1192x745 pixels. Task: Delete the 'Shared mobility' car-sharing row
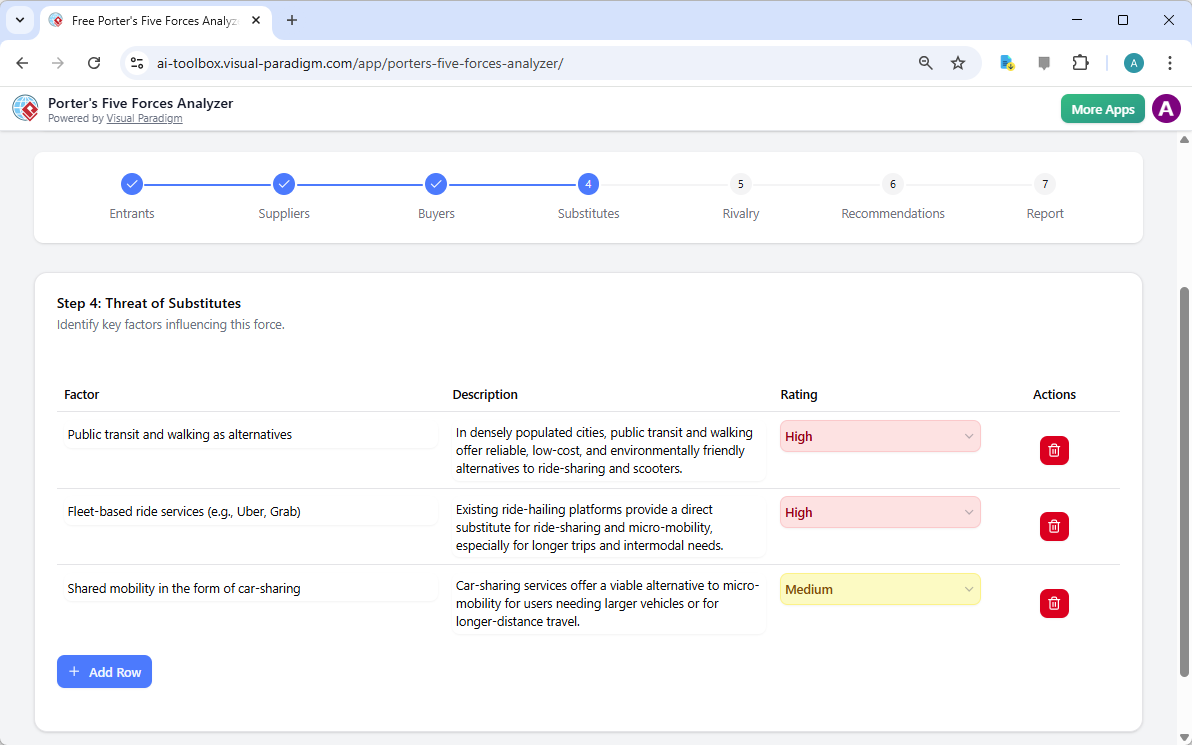1054,603
